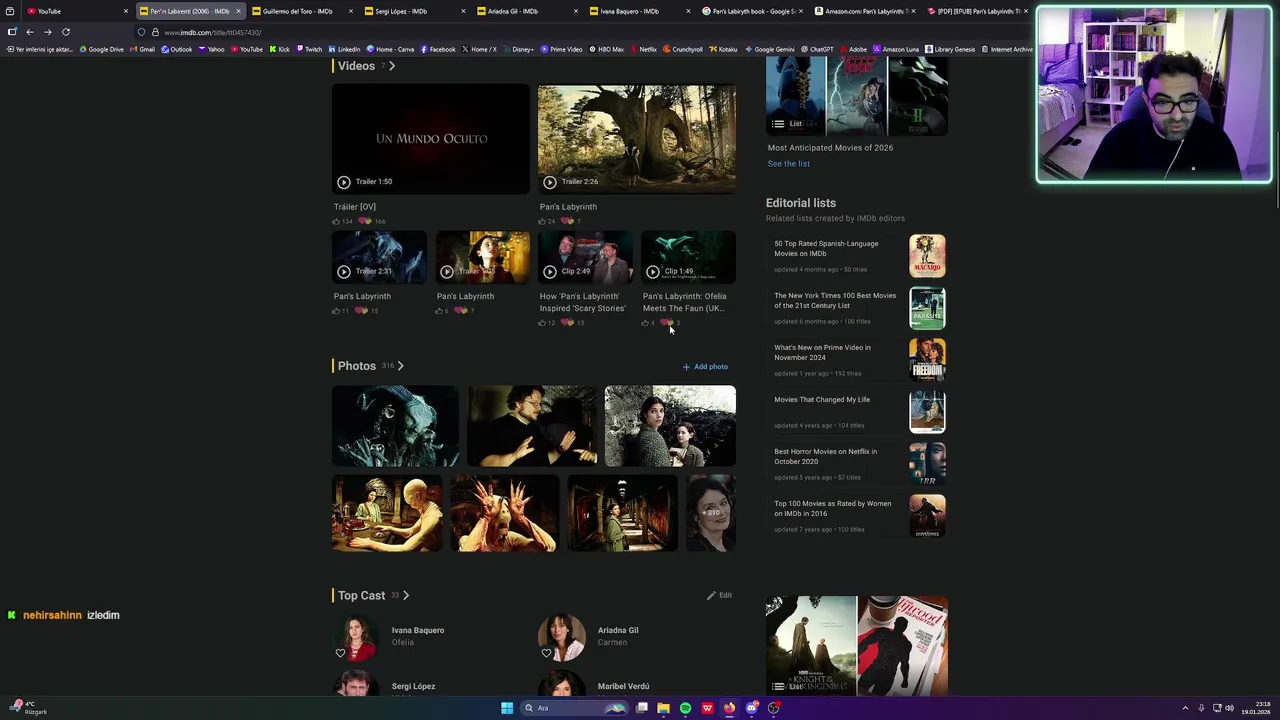Like the Tráiler [OV] video

pyautogui.click(x=338, y=221)
